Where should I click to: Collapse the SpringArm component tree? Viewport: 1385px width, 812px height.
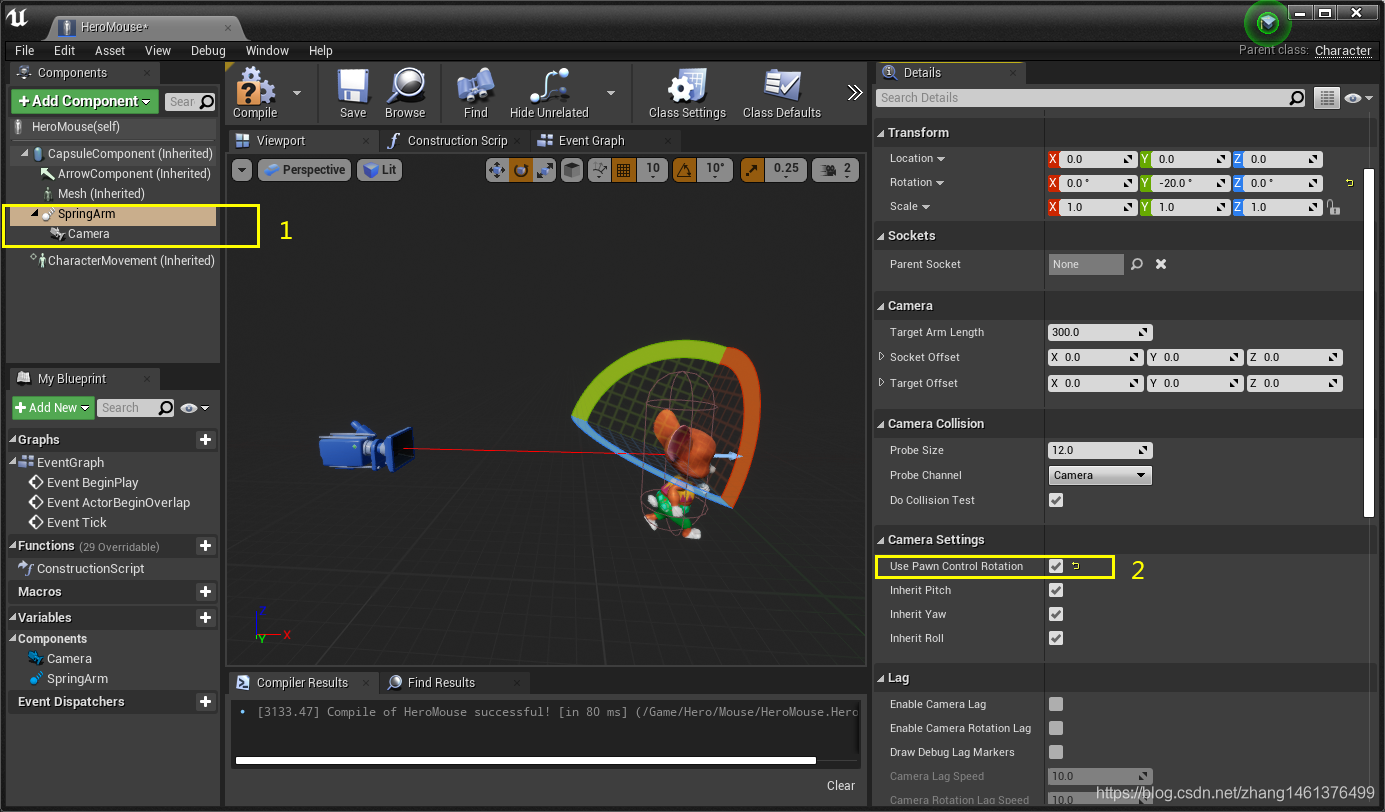pos(33,214)
